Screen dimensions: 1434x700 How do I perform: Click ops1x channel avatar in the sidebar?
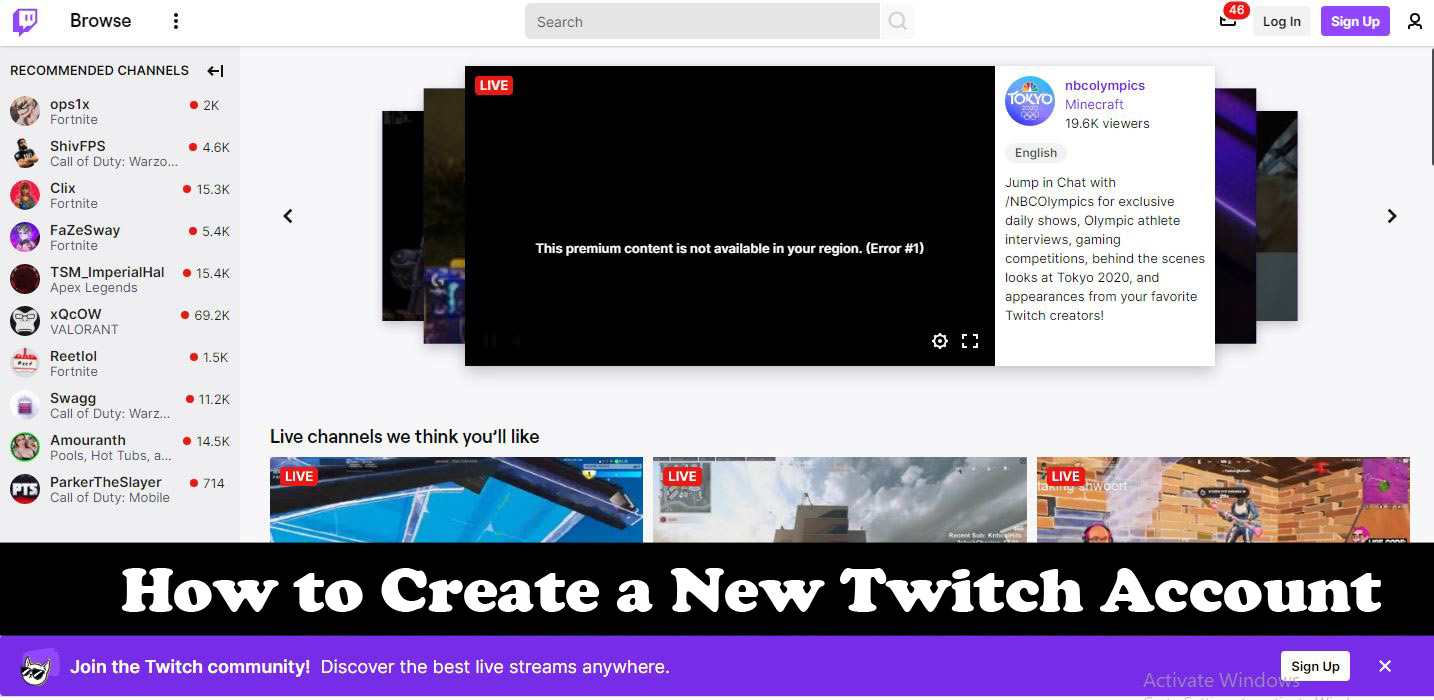coord(24,111)
